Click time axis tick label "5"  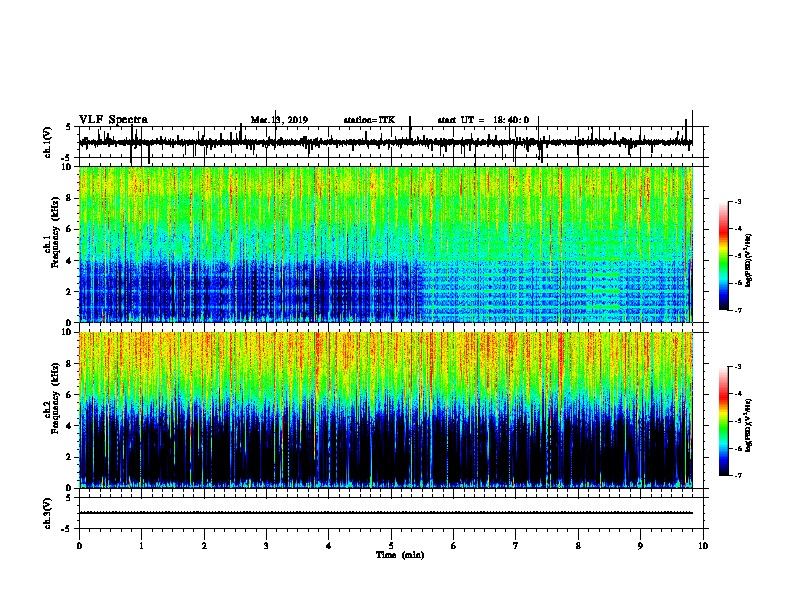click(x=391, y=545)
